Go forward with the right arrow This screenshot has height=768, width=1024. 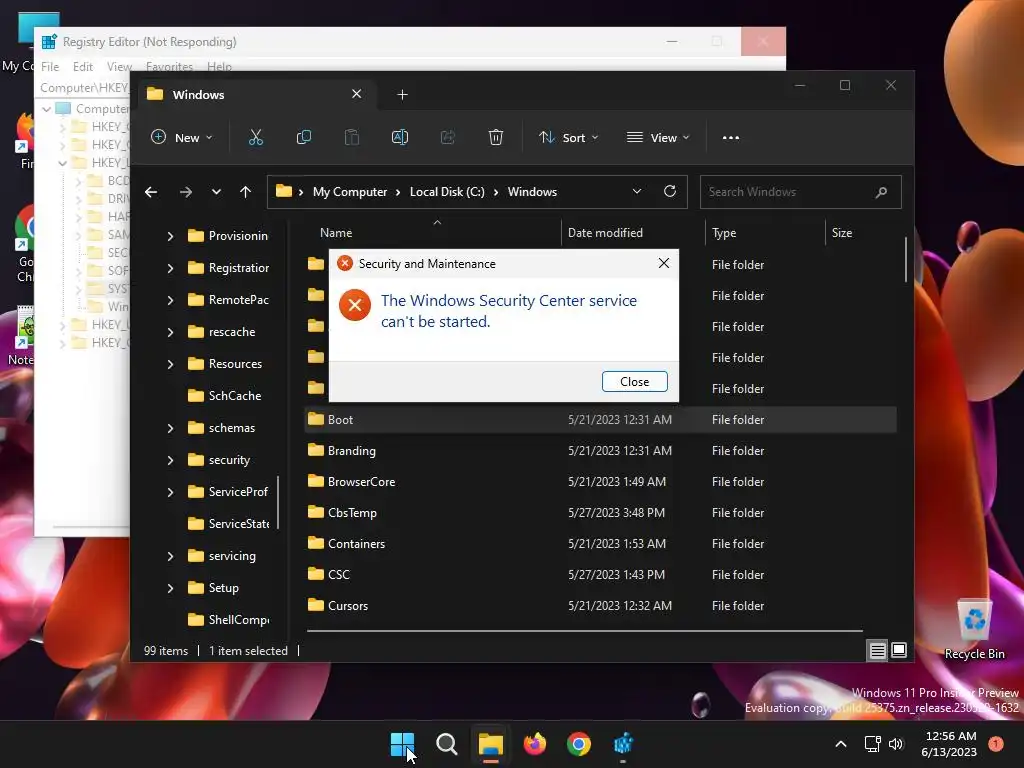[x=185, y=192]
